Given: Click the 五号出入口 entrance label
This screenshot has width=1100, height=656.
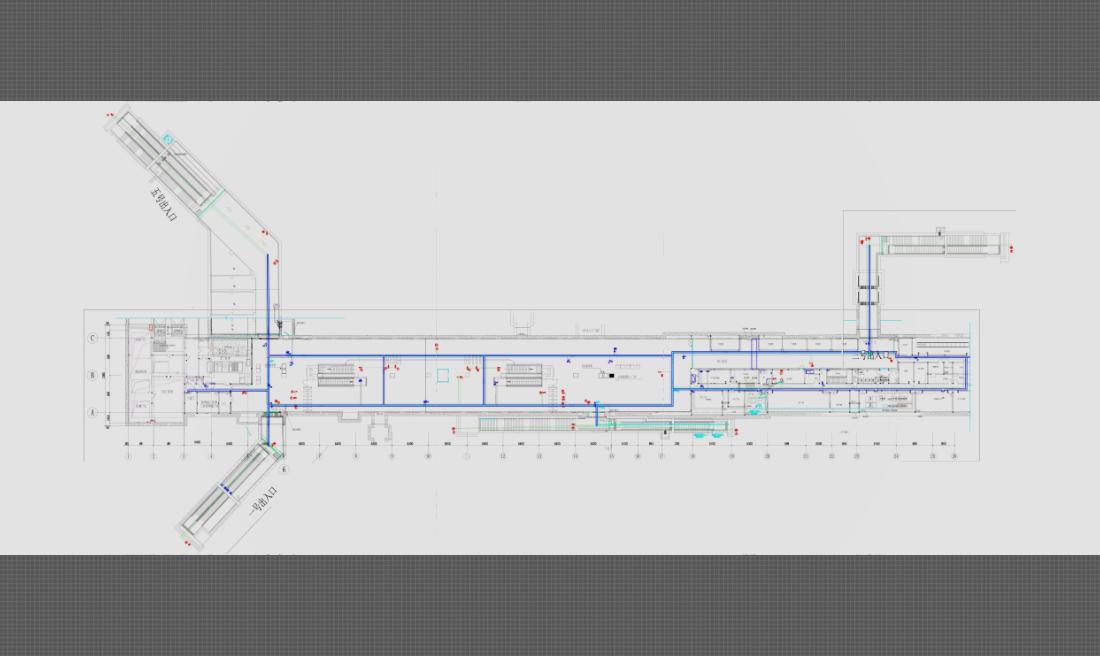Looking at the screenshot, I should [163, 203].
